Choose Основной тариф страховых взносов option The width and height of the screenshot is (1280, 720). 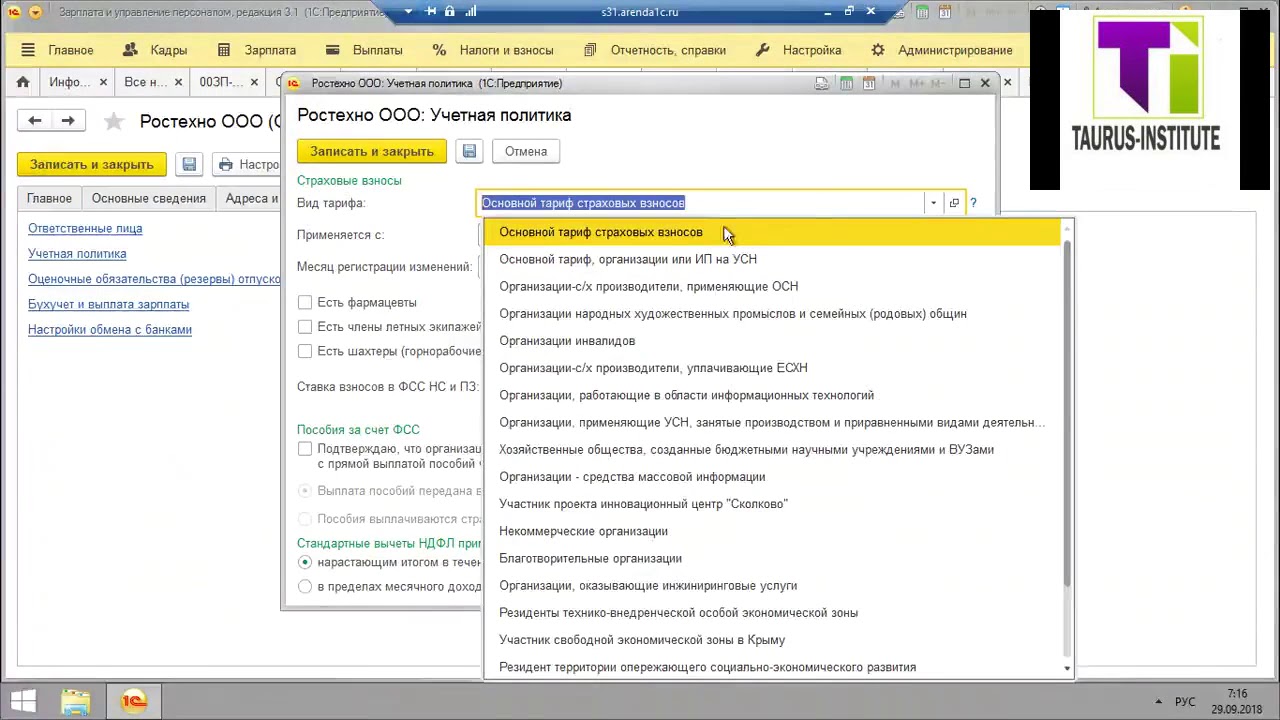771,232
